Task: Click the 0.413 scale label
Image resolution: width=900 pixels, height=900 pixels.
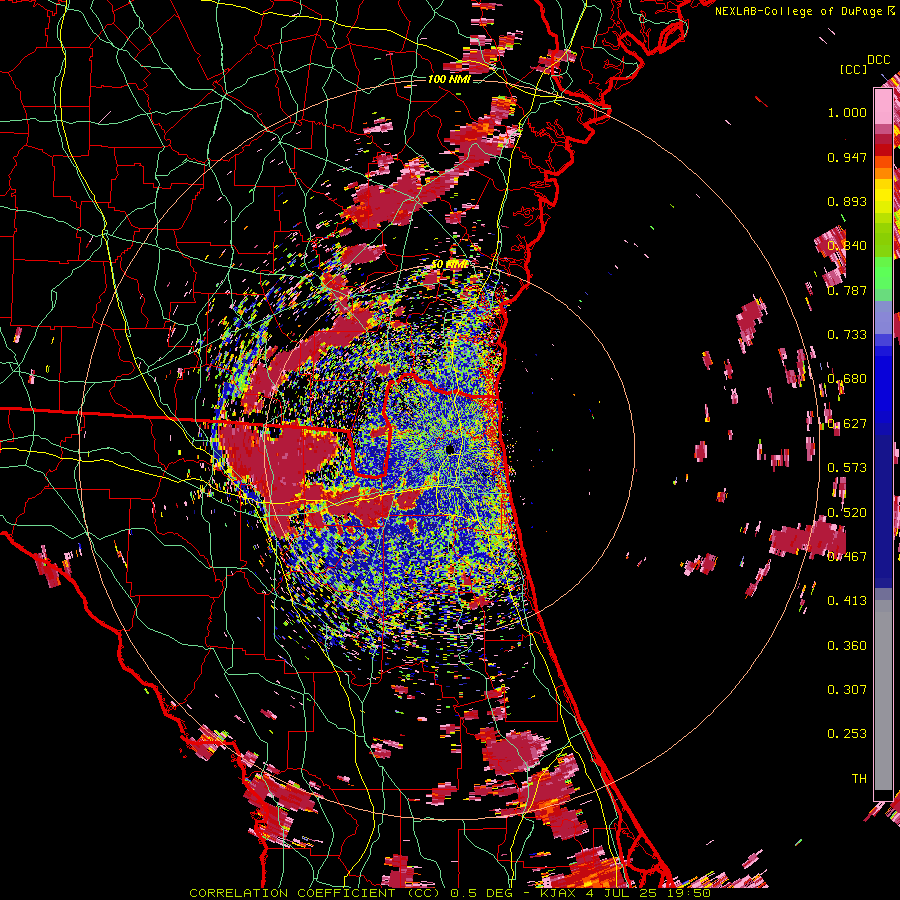Action: pos(847,601)
